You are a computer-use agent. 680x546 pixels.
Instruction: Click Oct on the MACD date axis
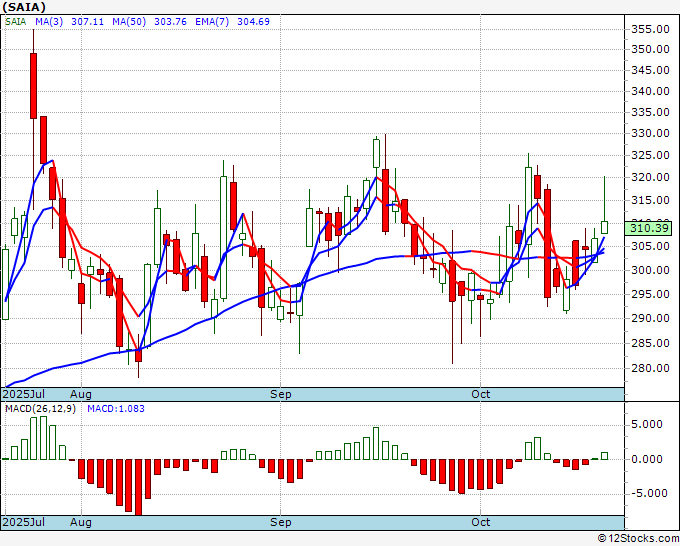tap(481, 522)
